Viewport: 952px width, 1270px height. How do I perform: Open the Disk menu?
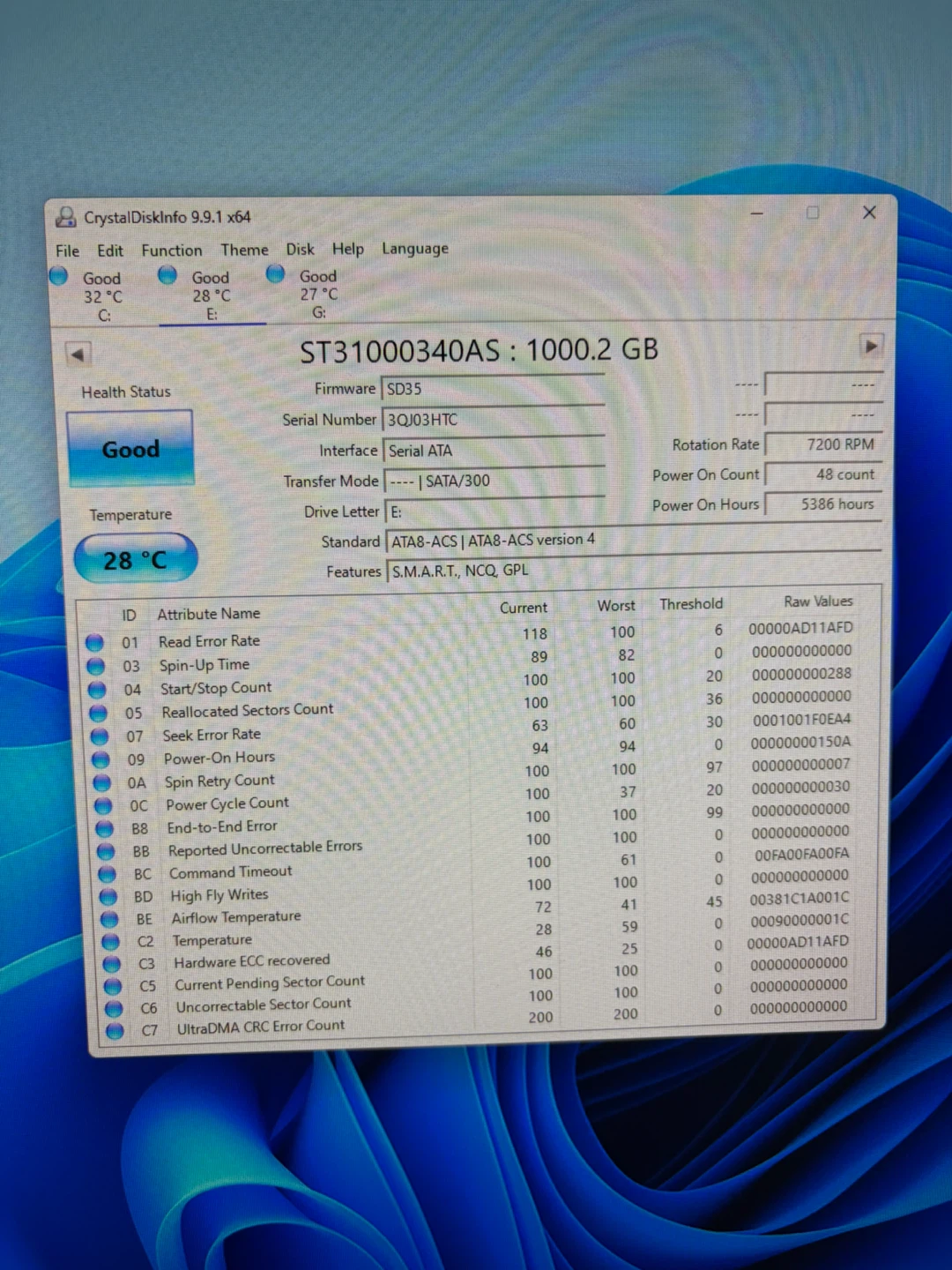point(300,249)
